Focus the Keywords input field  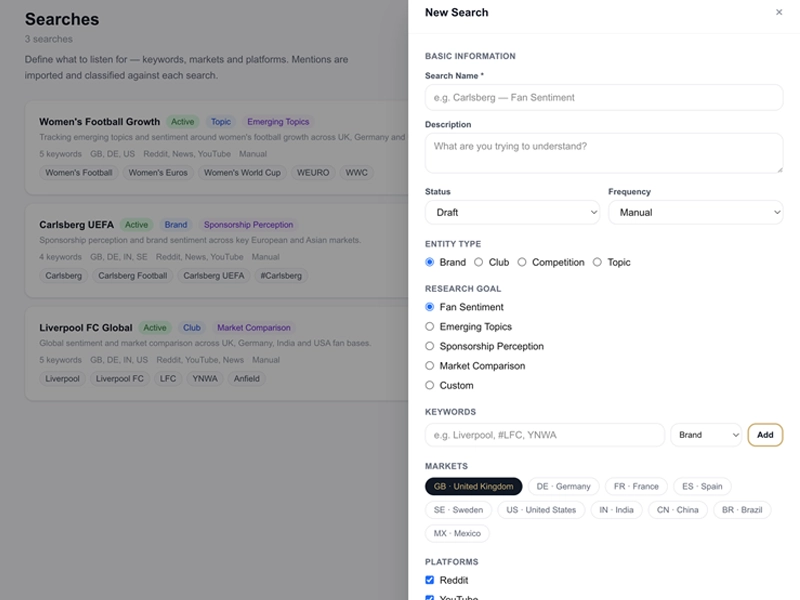click(x=545, y=435)
